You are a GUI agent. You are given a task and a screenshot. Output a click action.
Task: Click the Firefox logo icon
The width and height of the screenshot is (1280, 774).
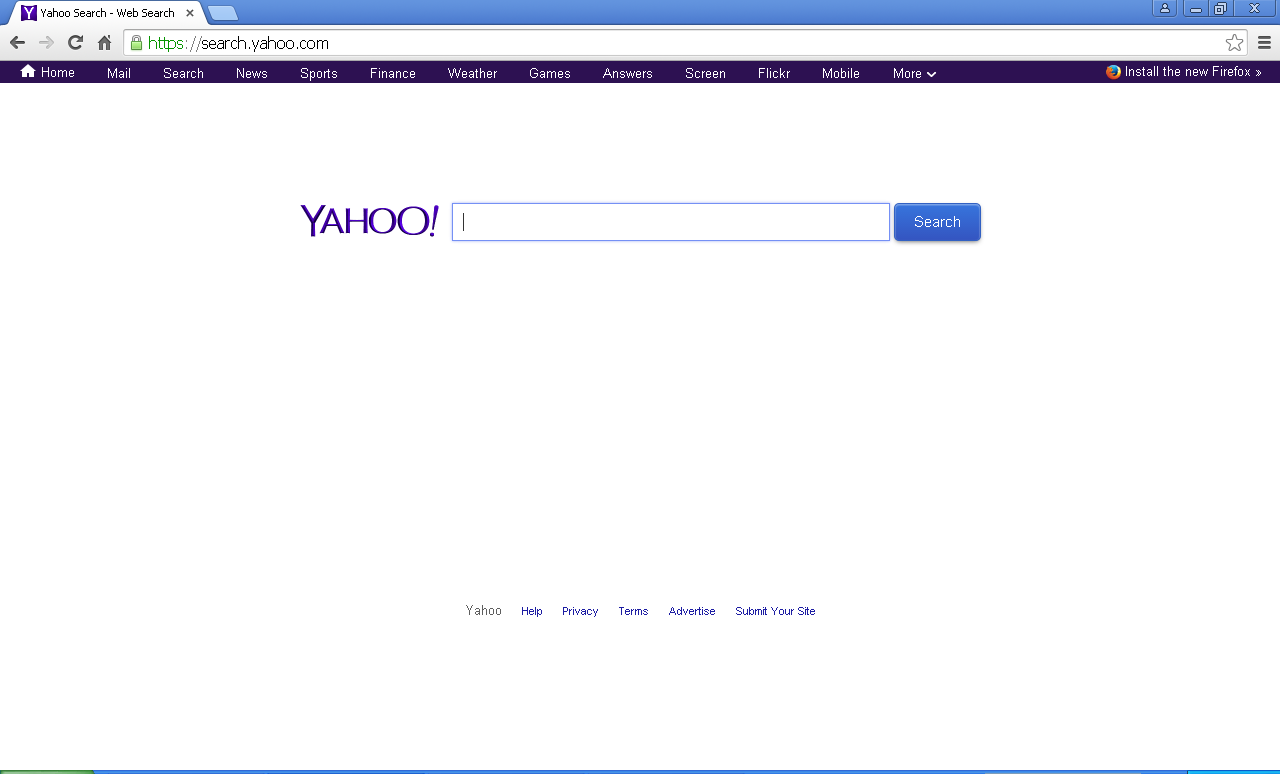[1113, 72]
